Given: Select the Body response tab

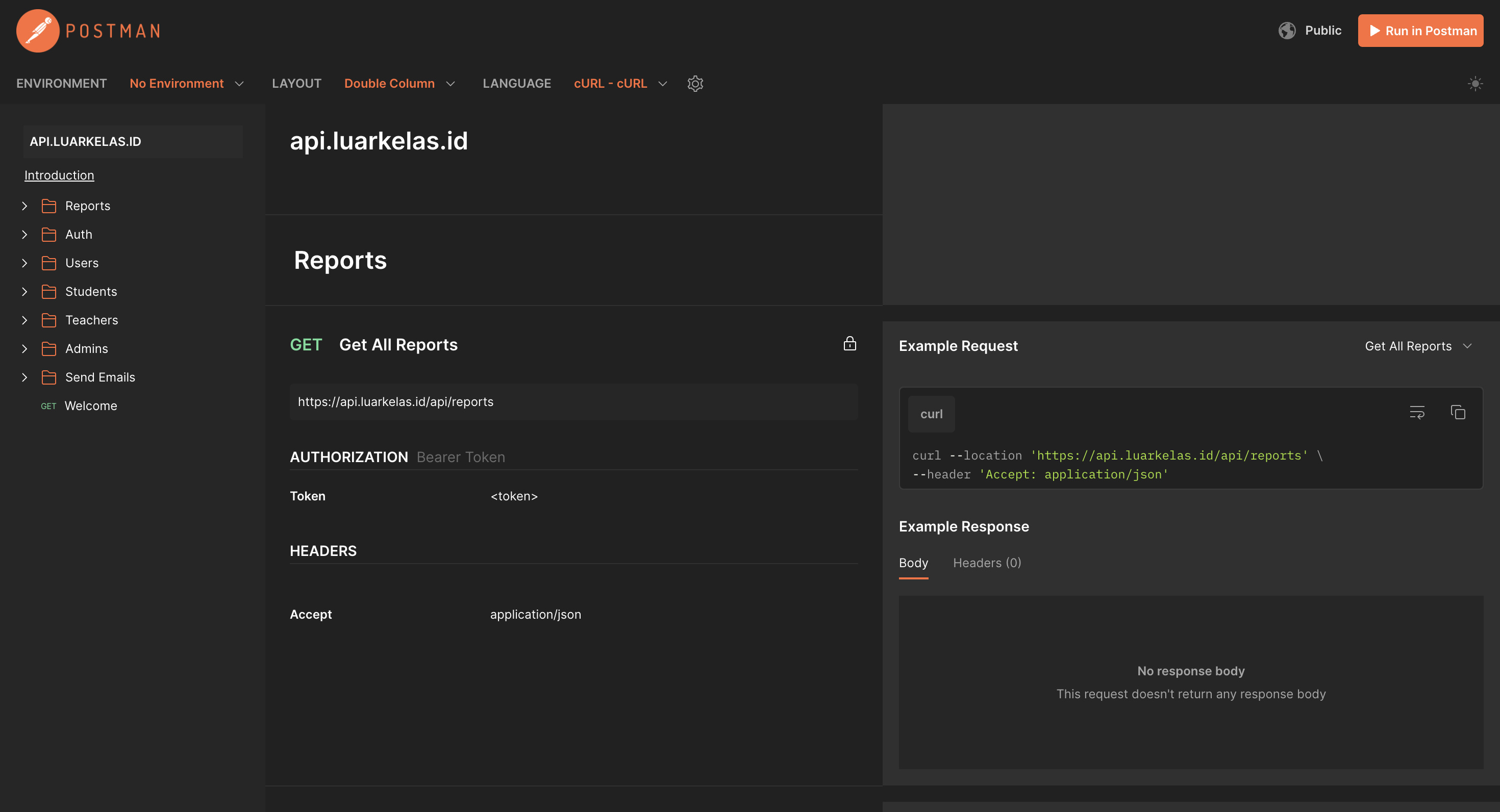Looking at the screenshot, I should [x=913, y=563].
